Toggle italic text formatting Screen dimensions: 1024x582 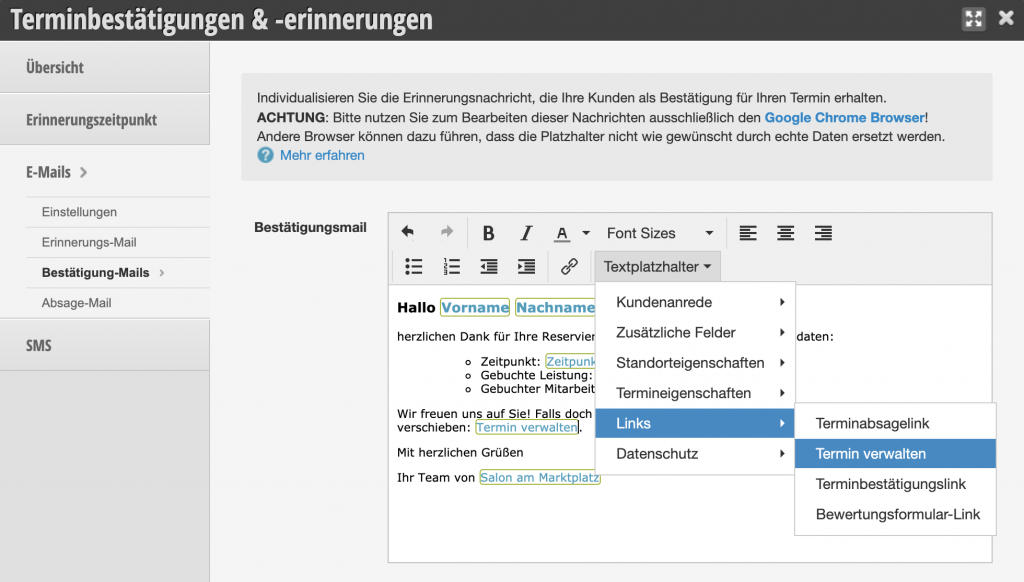coord(526,233)
